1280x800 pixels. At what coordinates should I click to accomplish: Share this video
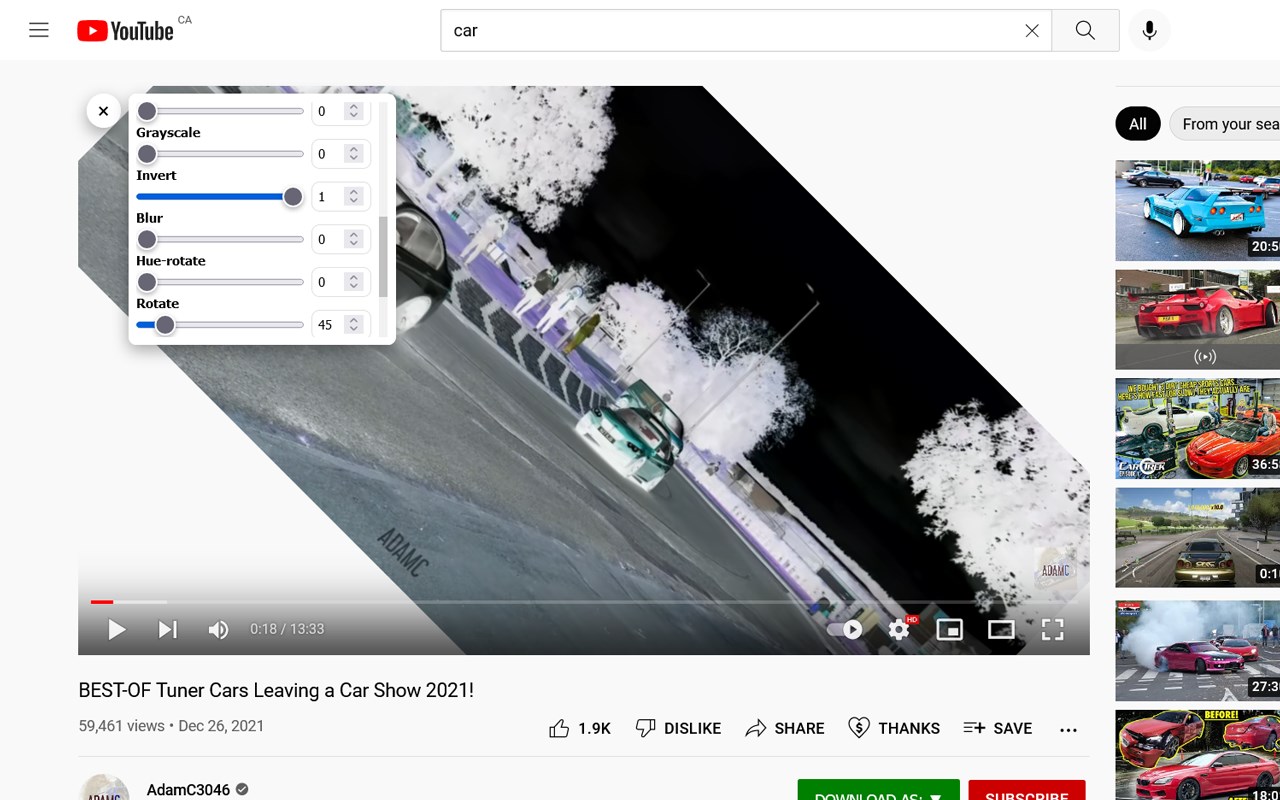point(785,728)
